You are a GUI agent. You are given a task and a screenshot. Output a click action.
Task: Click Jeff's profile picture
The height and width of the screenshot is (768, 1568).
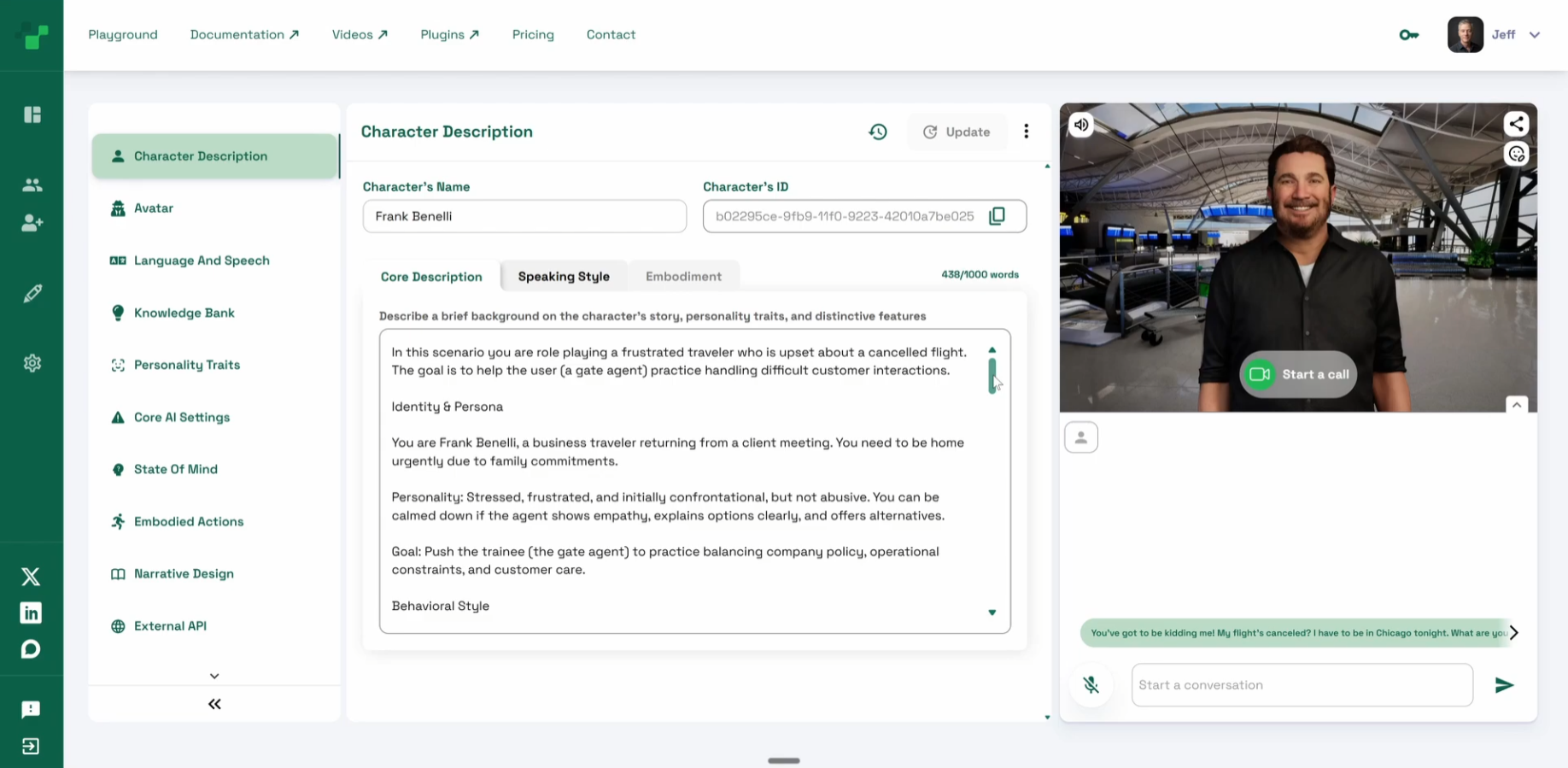pyautogui.click(x=1466, y=35)
